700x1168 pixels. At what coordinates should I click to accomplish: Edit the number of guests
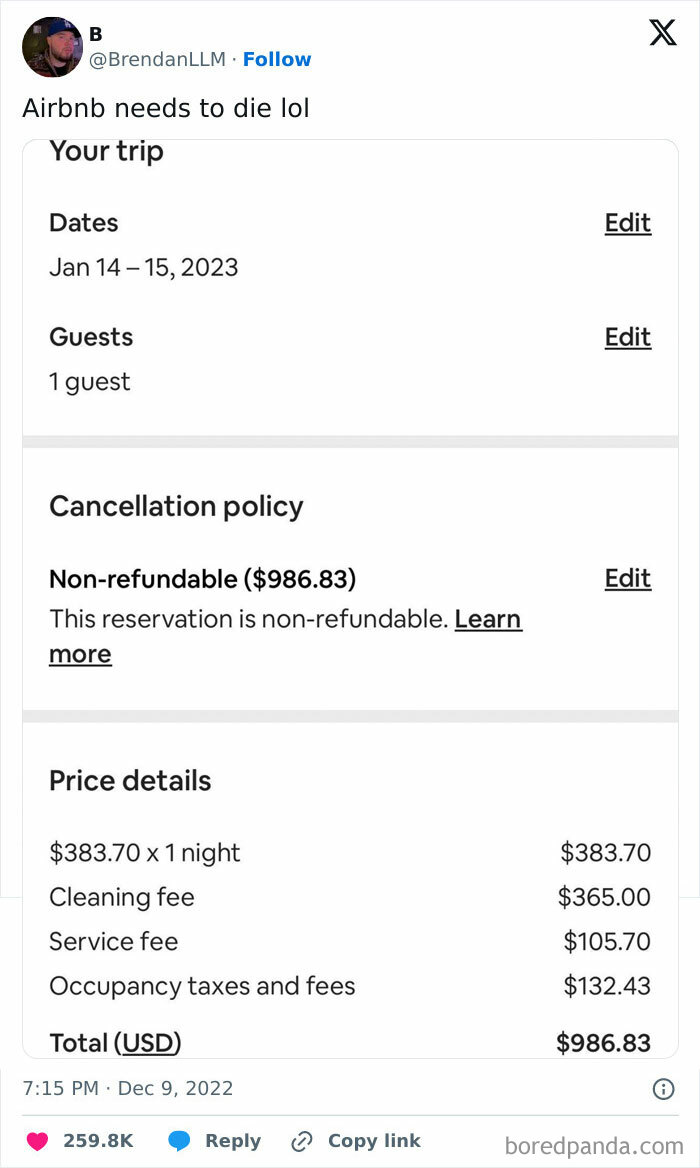(627, 337)
